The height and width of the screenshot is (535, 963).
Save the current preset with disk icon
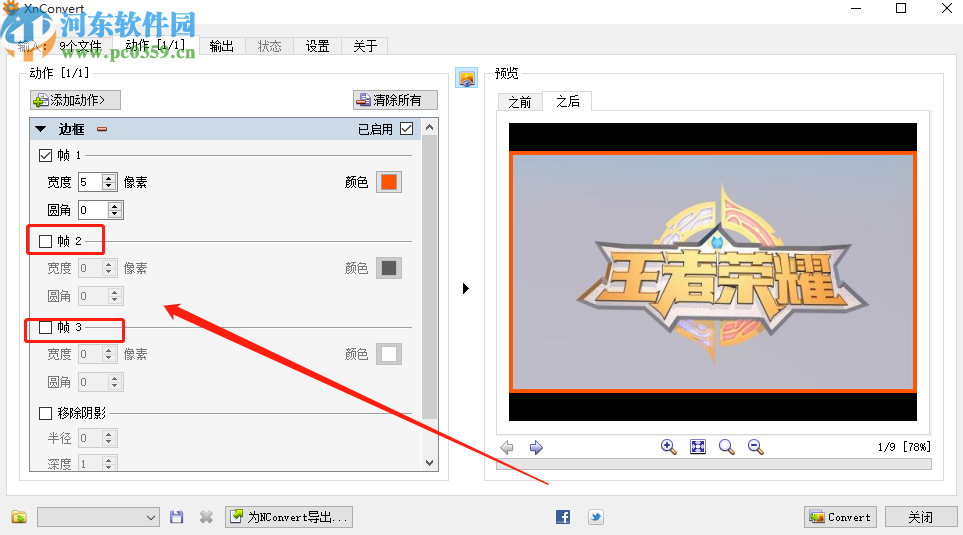[177, 517]
